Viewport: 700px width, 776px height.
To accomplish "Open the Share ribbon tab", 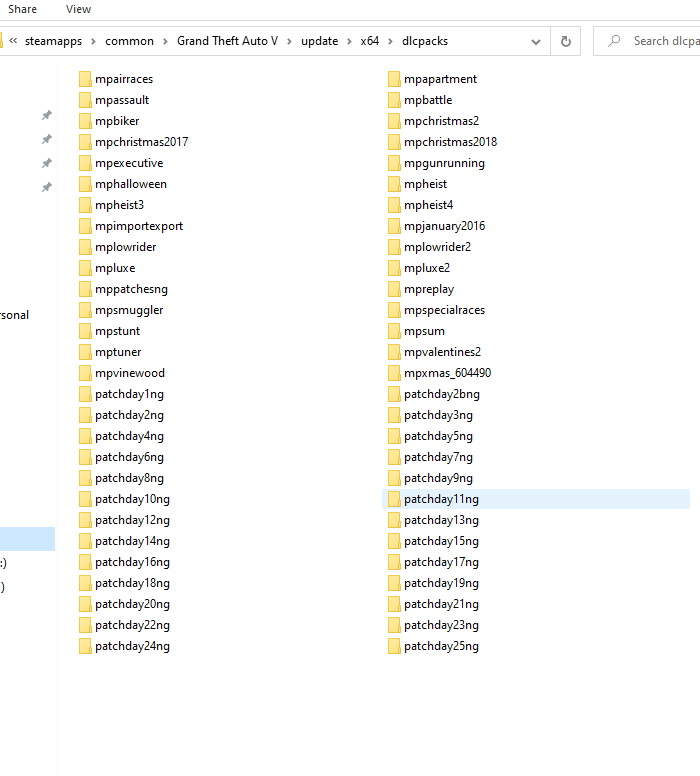I will tap(22, 9).
